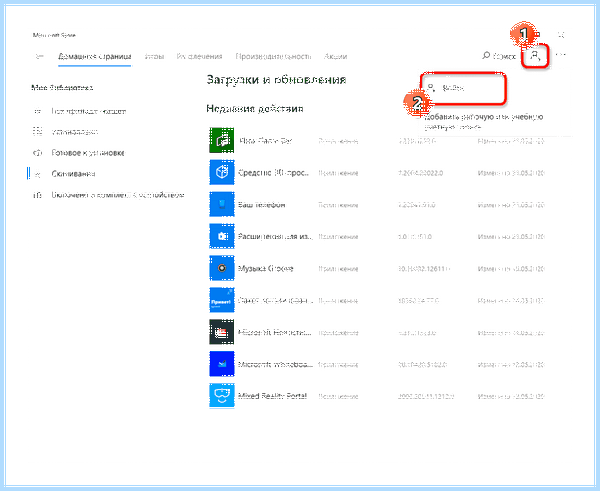This screenshot has width=600, height=491.
Task: Click the download icon beside Скачивания
Action: [x=38, y=174]
